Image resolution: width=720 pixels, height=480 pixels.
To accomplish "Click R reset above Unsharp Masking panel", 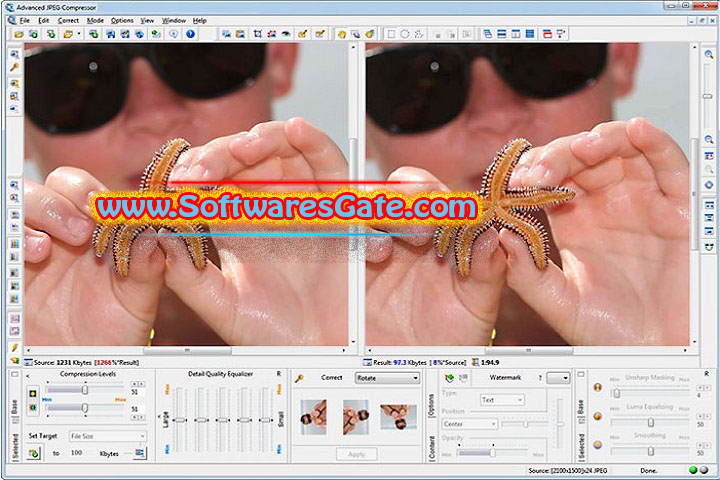I will (x=706, y=373).
